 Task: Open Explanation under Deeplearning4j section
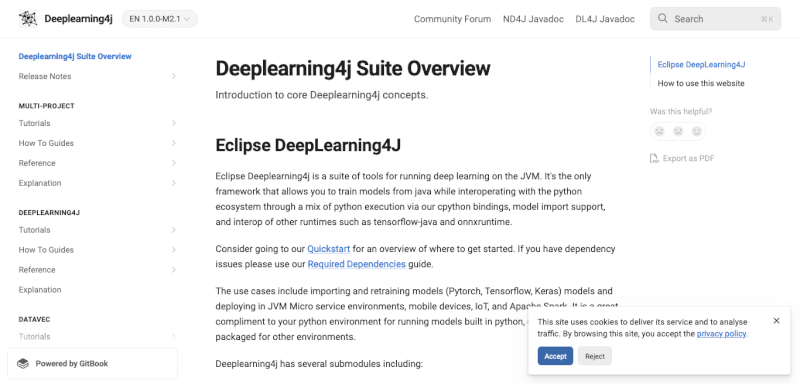click(x=40, y=290)
